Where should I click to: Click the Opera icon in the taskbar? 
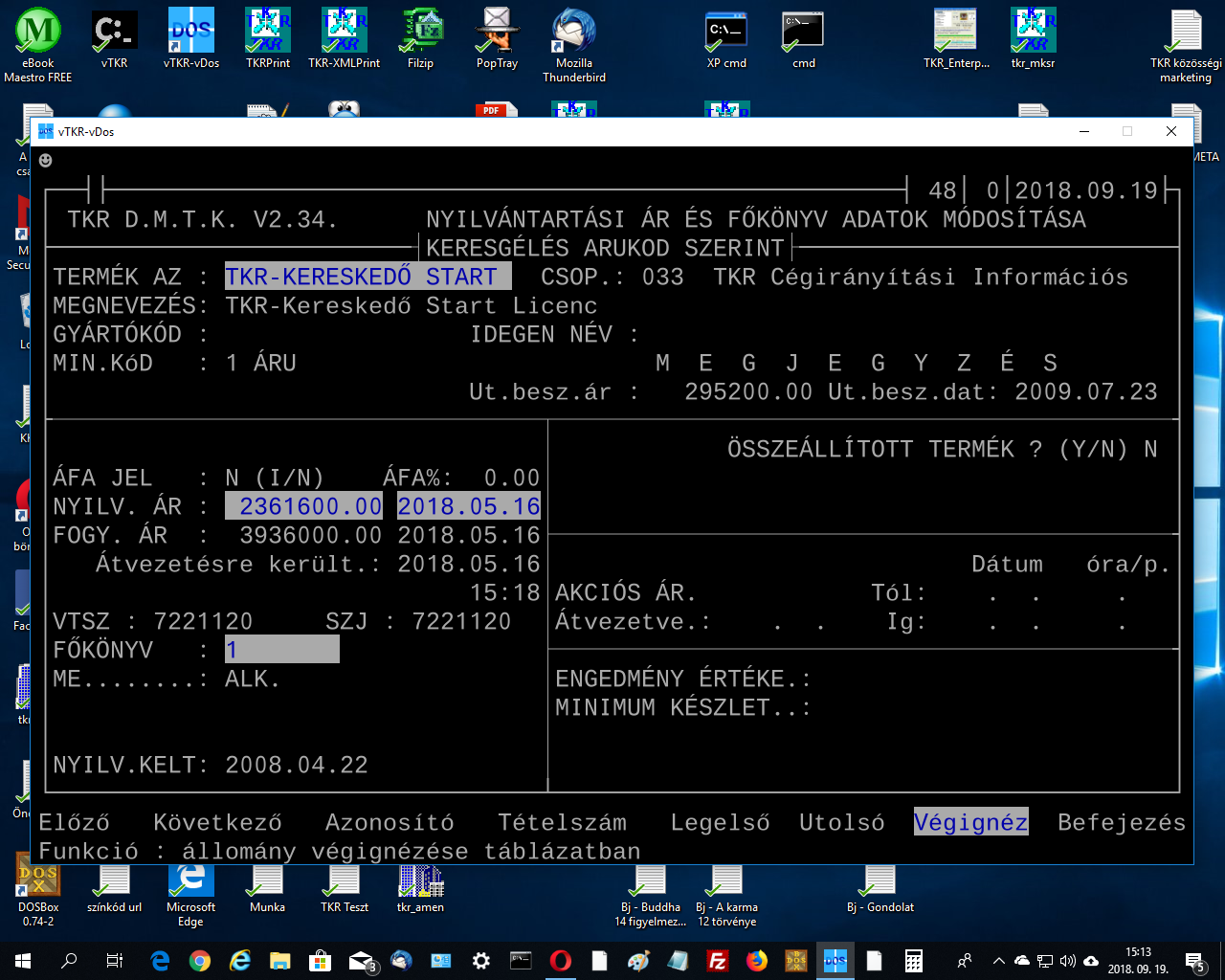coord(561,961)
